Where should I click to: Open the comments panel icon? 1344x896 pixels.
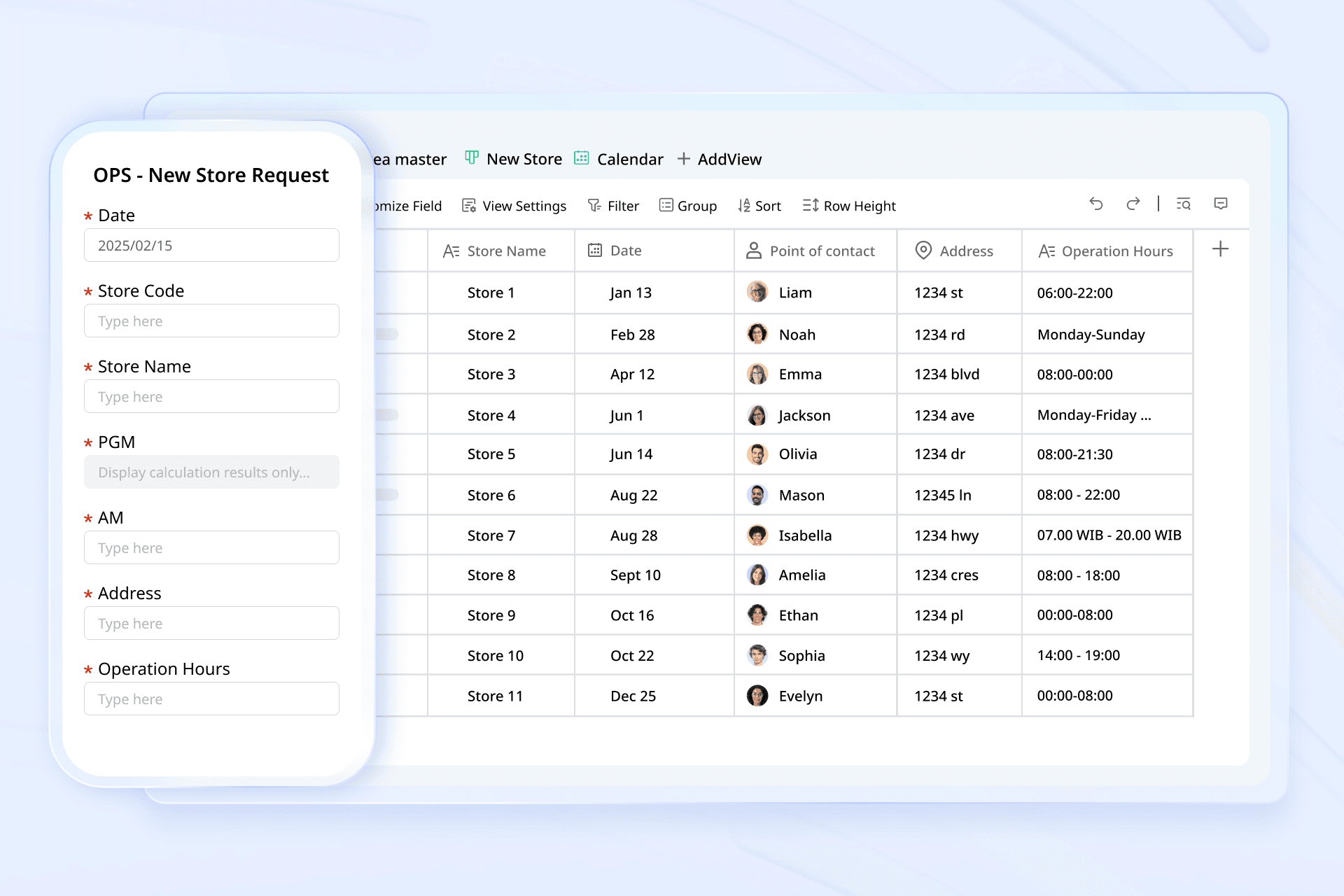1221,204
